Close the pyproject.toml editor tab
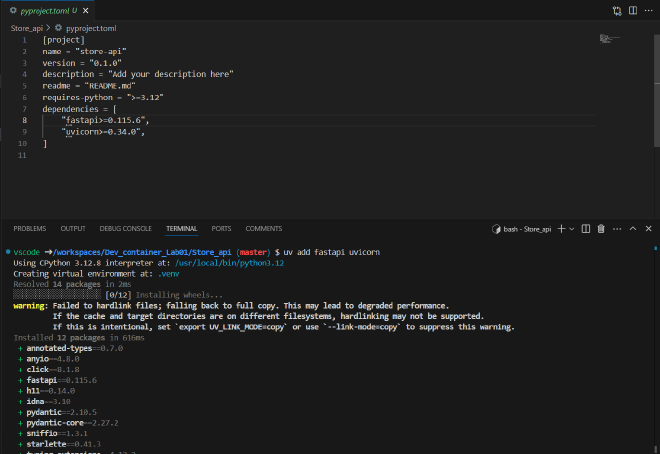The image size is (660, 454). (85, 11)
